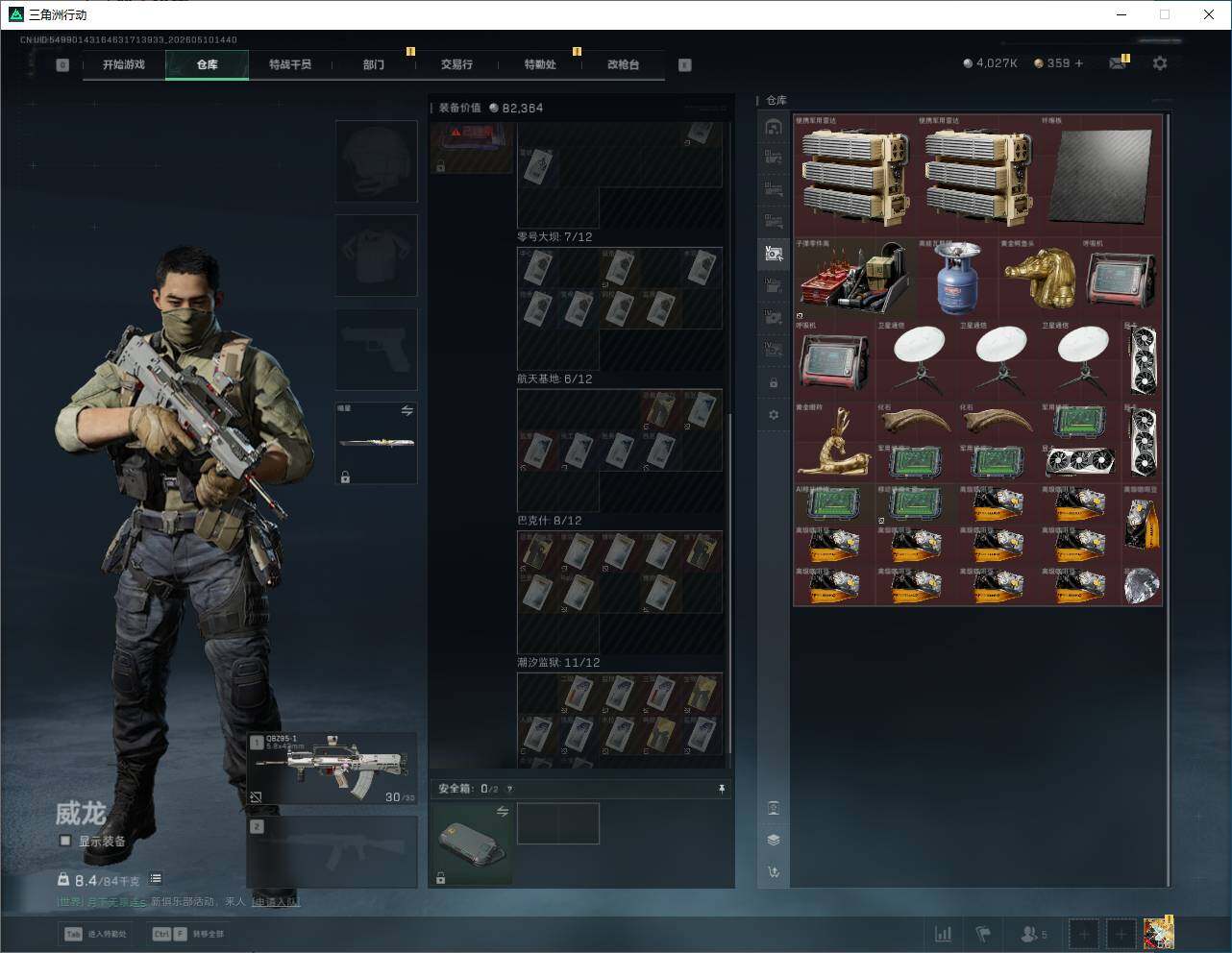Select the empty pistol slot
Viewport: 1232px width, 953px height.
(x=376, y=349)
